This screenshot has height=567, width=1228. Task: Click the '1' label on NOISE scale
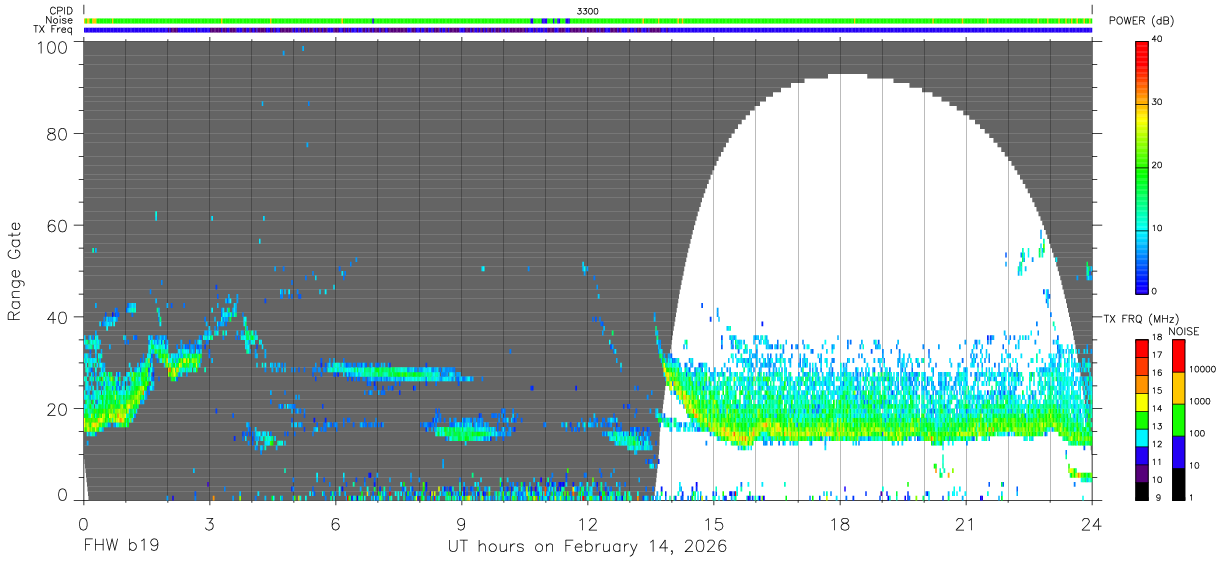pos(1189,497)
